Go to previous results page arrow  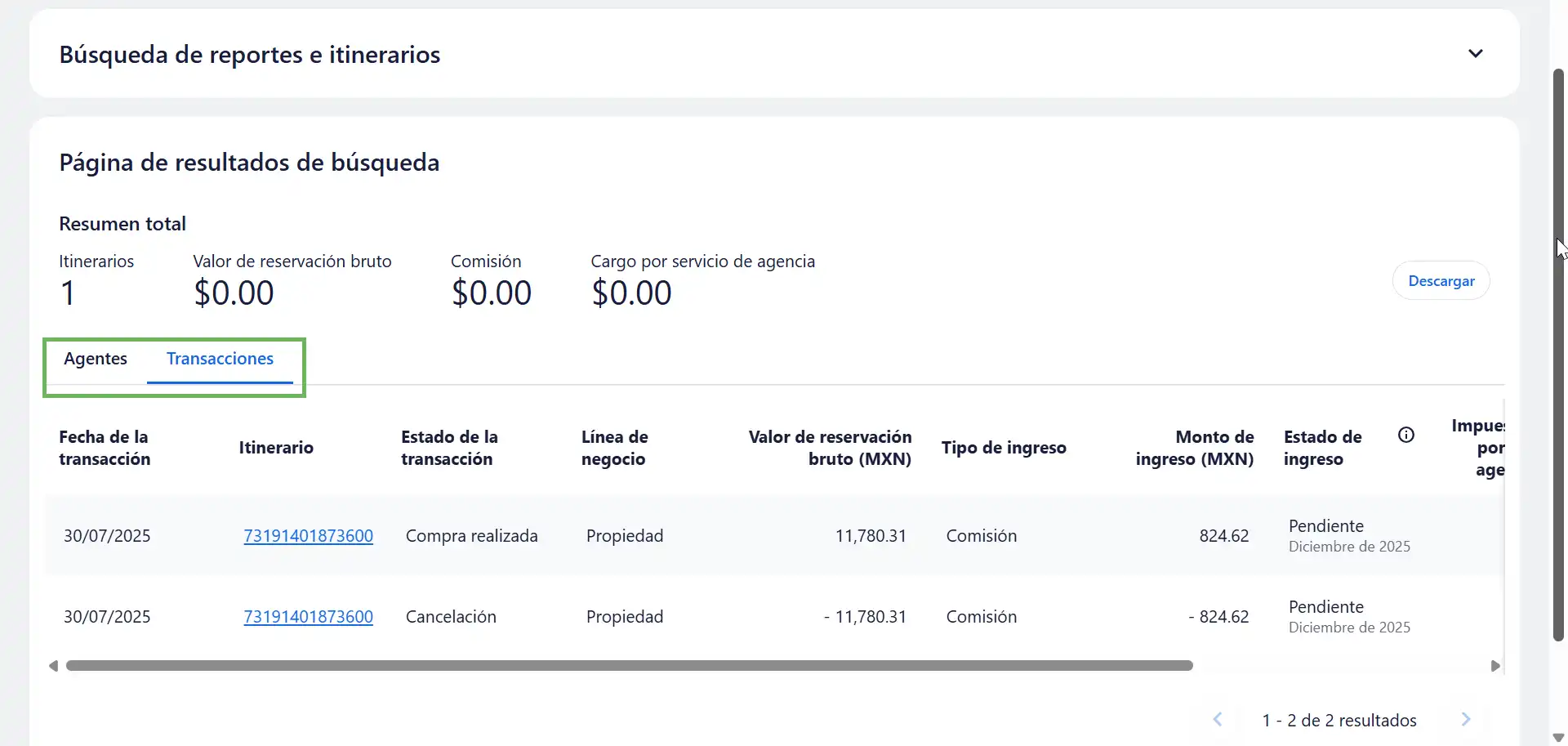click(x=1218, y=720)
